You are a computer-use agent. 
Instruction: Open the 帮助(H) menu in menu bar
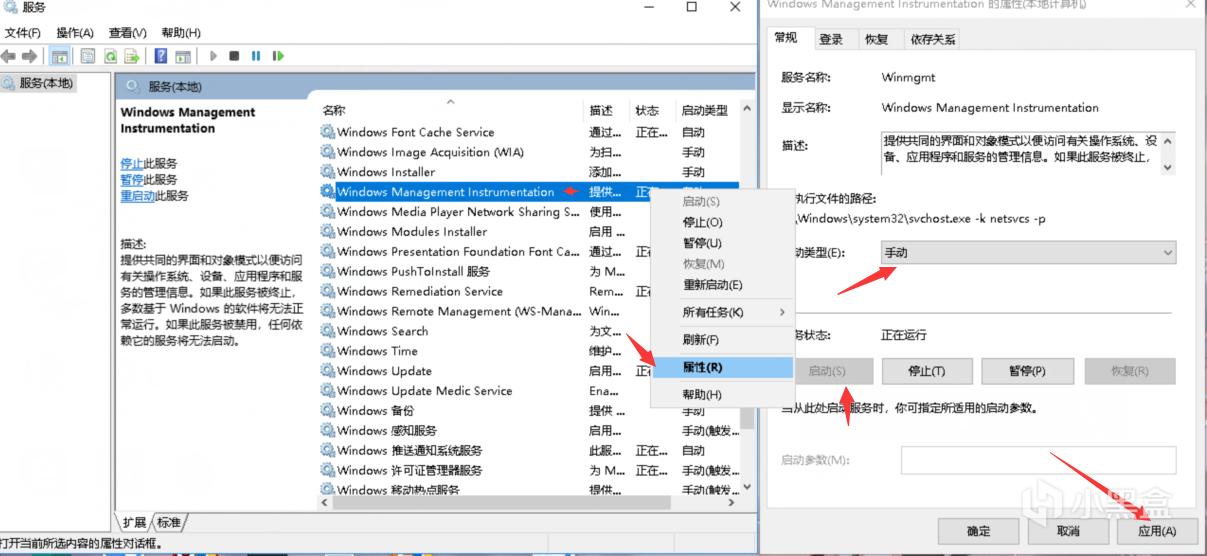pyautogui.click(x=181, y=33)
